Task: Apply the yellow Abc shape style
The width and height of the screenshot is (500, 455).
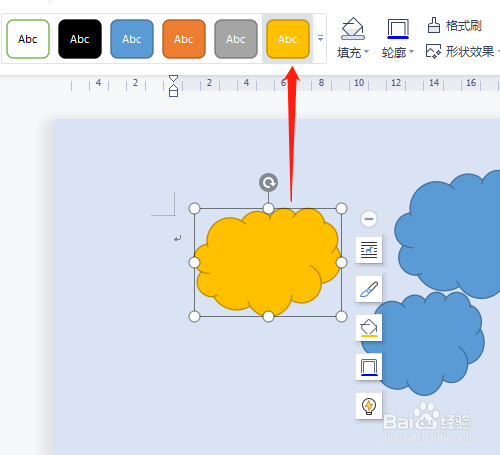Action: 288,39
